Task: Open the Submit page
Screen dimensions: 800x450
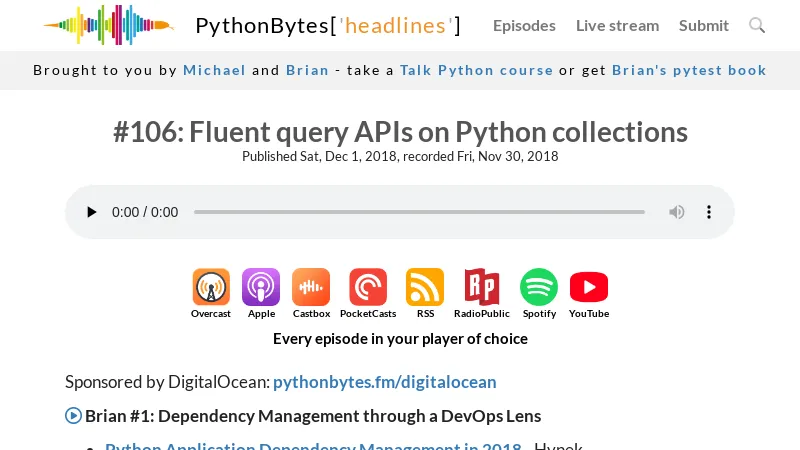Action: tap(704, 25)
